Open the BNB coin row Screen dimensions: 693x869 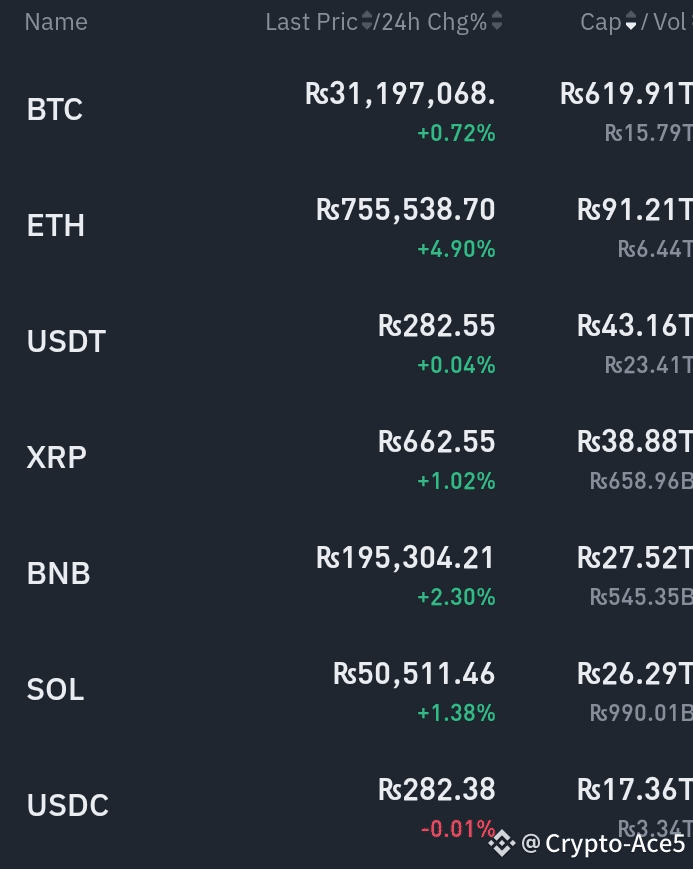[x=346, y=574]
